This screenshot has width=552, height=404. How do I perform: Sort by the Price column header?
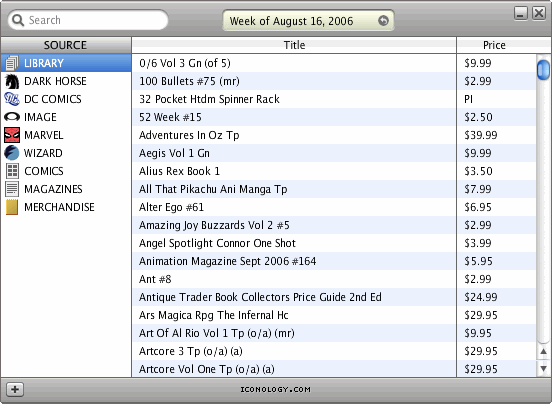pos(494,45)
